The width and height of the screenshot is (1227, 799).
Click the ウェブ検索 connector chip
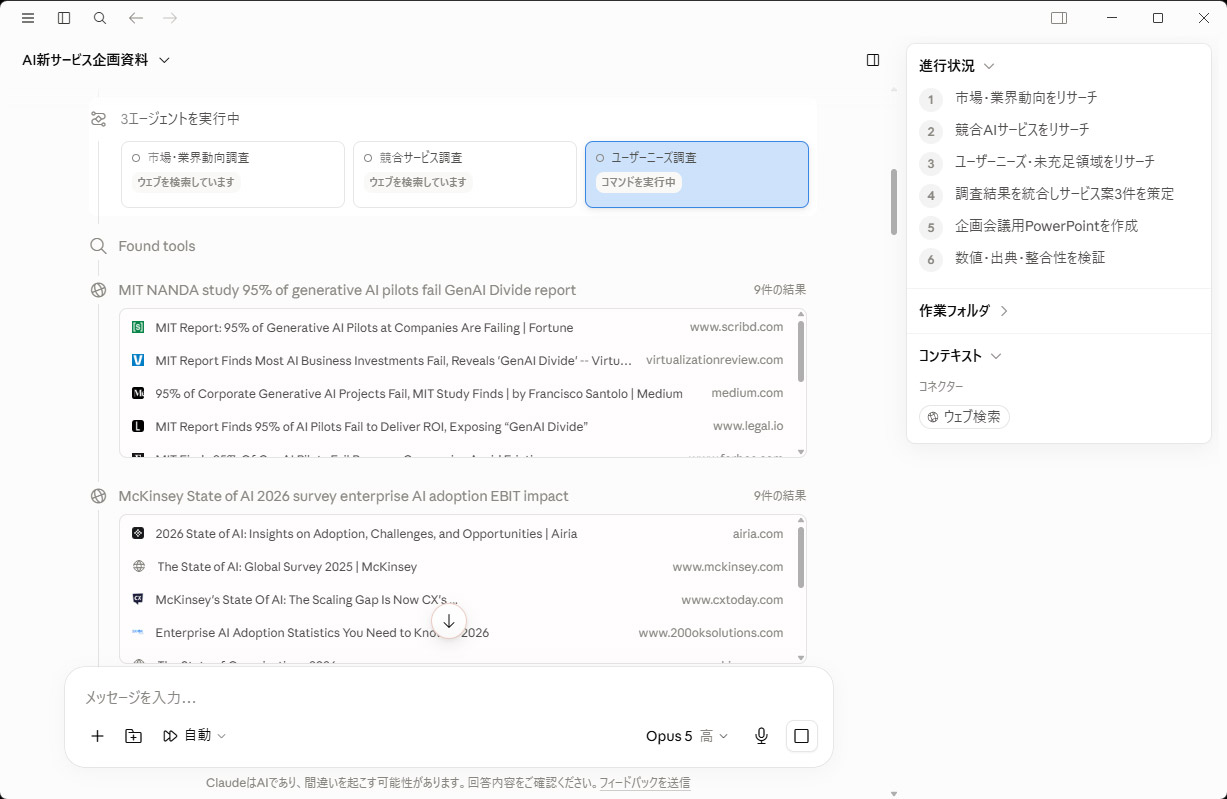pos(964,417)
